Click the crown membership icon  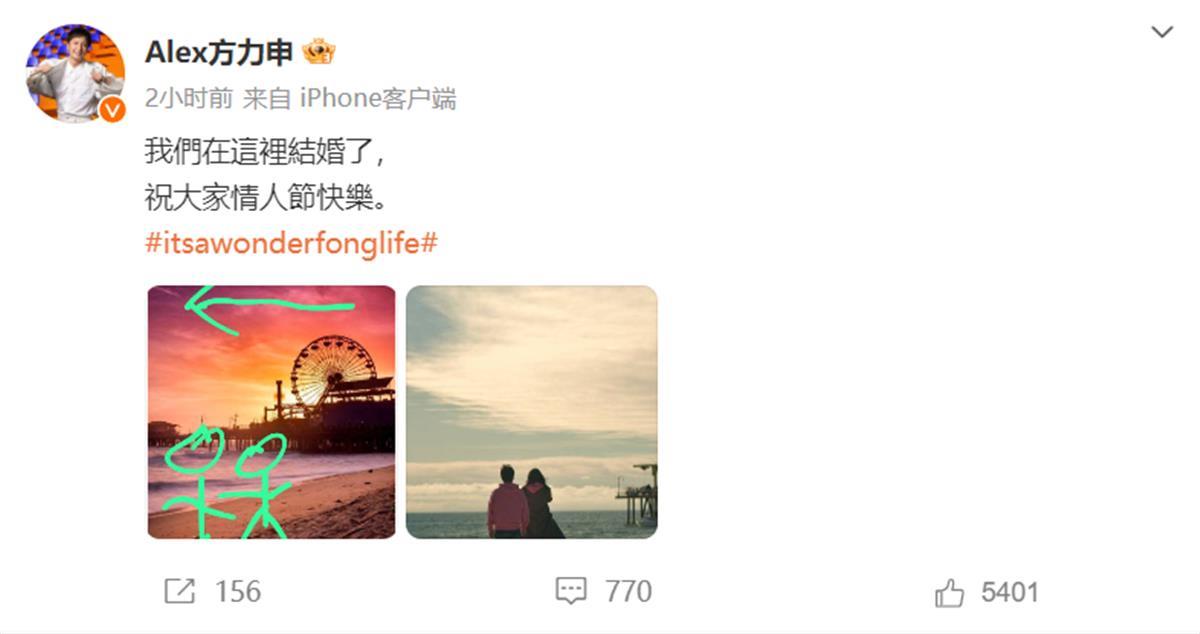318,51
